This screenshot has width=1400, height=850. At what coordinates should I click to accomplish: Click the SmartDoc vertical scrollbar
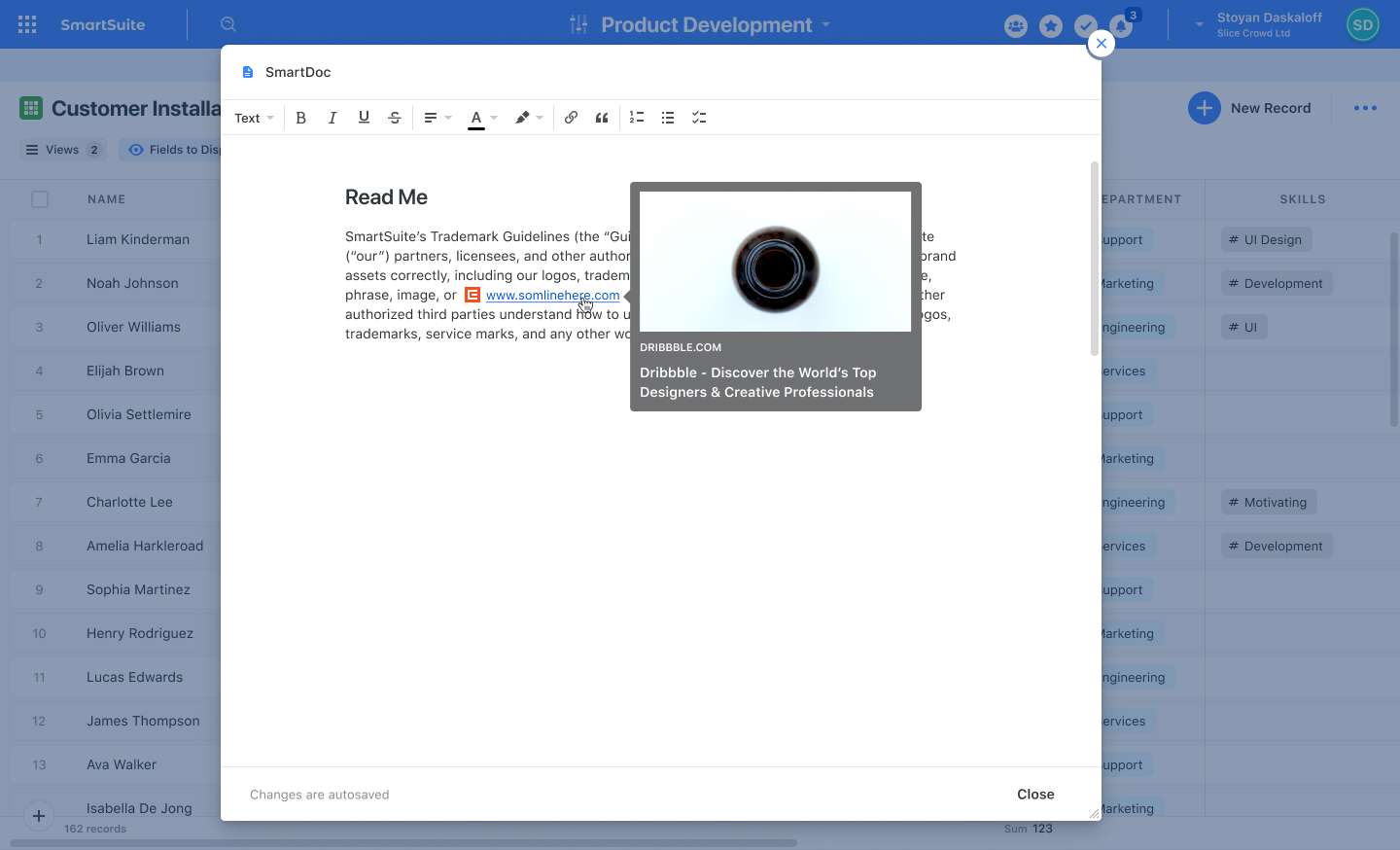tap(1095, 258)
